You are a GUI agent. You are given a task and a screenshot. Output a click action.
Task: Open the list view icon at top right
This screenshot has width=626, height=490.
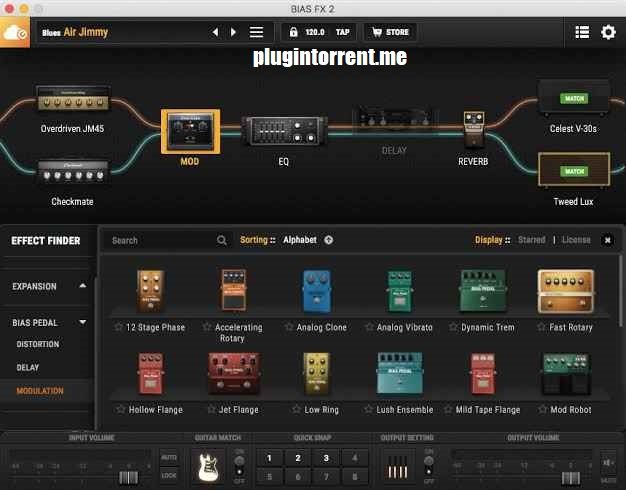582,32
